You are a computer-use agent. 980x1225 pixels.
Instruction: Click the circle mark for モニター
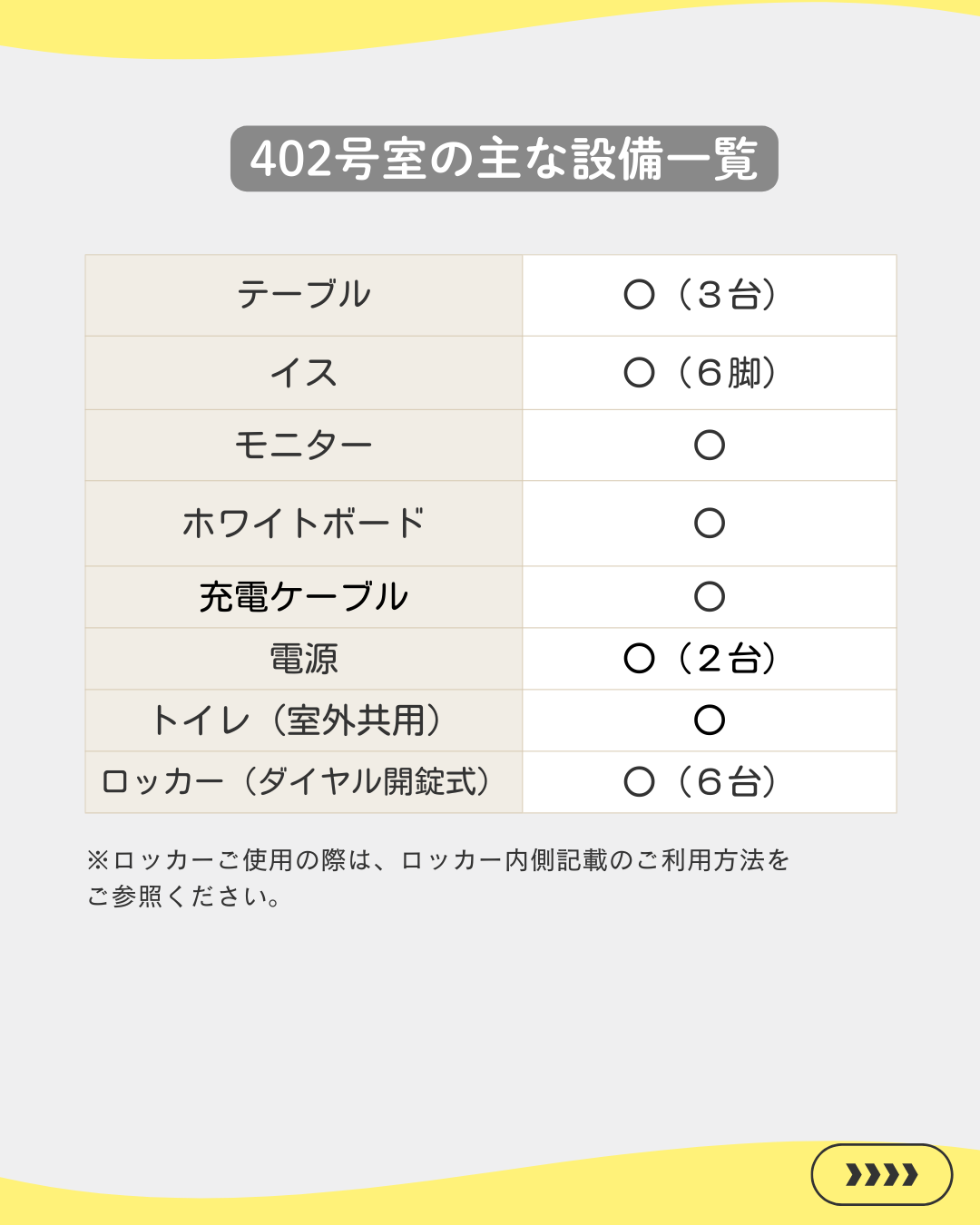(710, 446)
